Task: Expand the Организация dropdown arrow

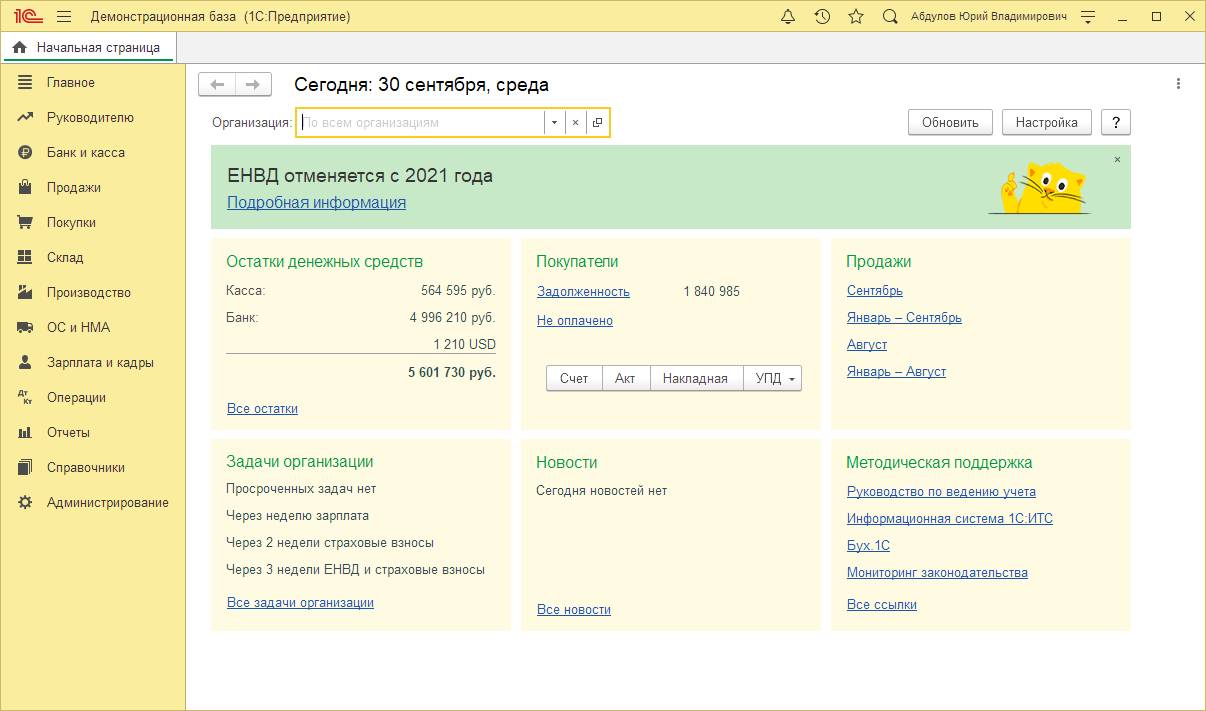Action: point(554,122)
